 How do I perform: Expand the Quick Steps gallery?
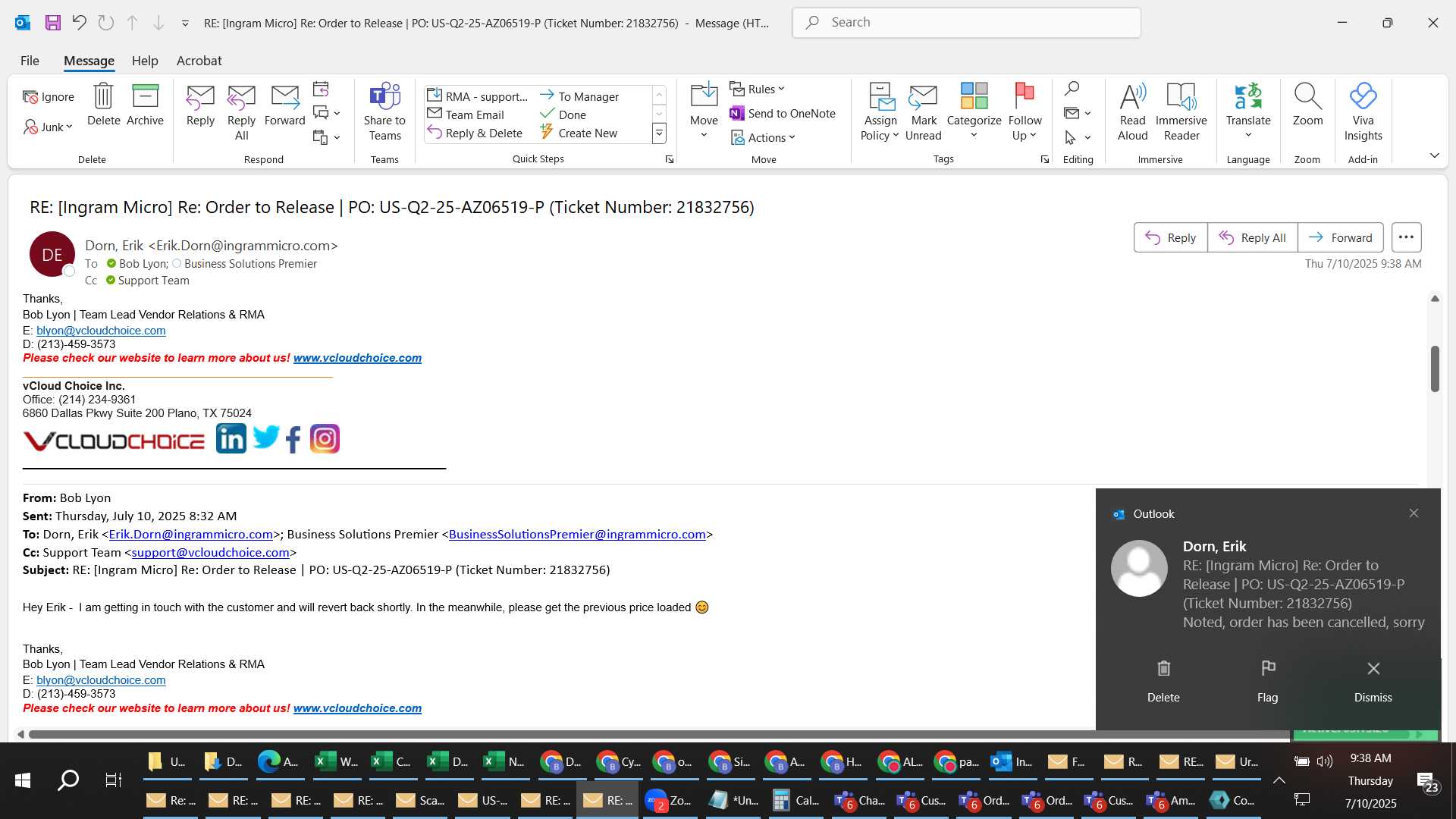point(659,133)
